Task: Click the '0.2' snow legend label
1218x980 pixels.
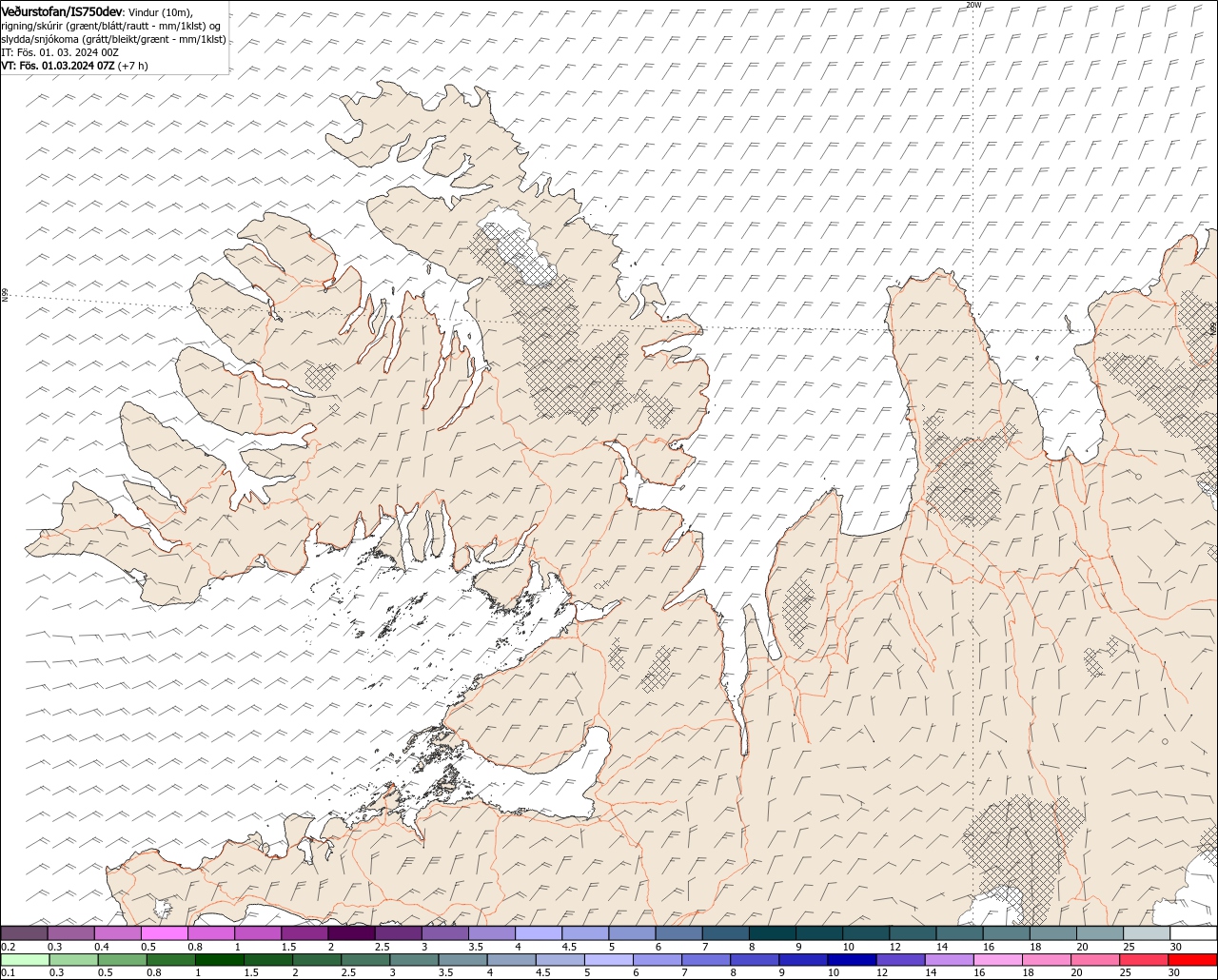Action: tap(8, 947)
